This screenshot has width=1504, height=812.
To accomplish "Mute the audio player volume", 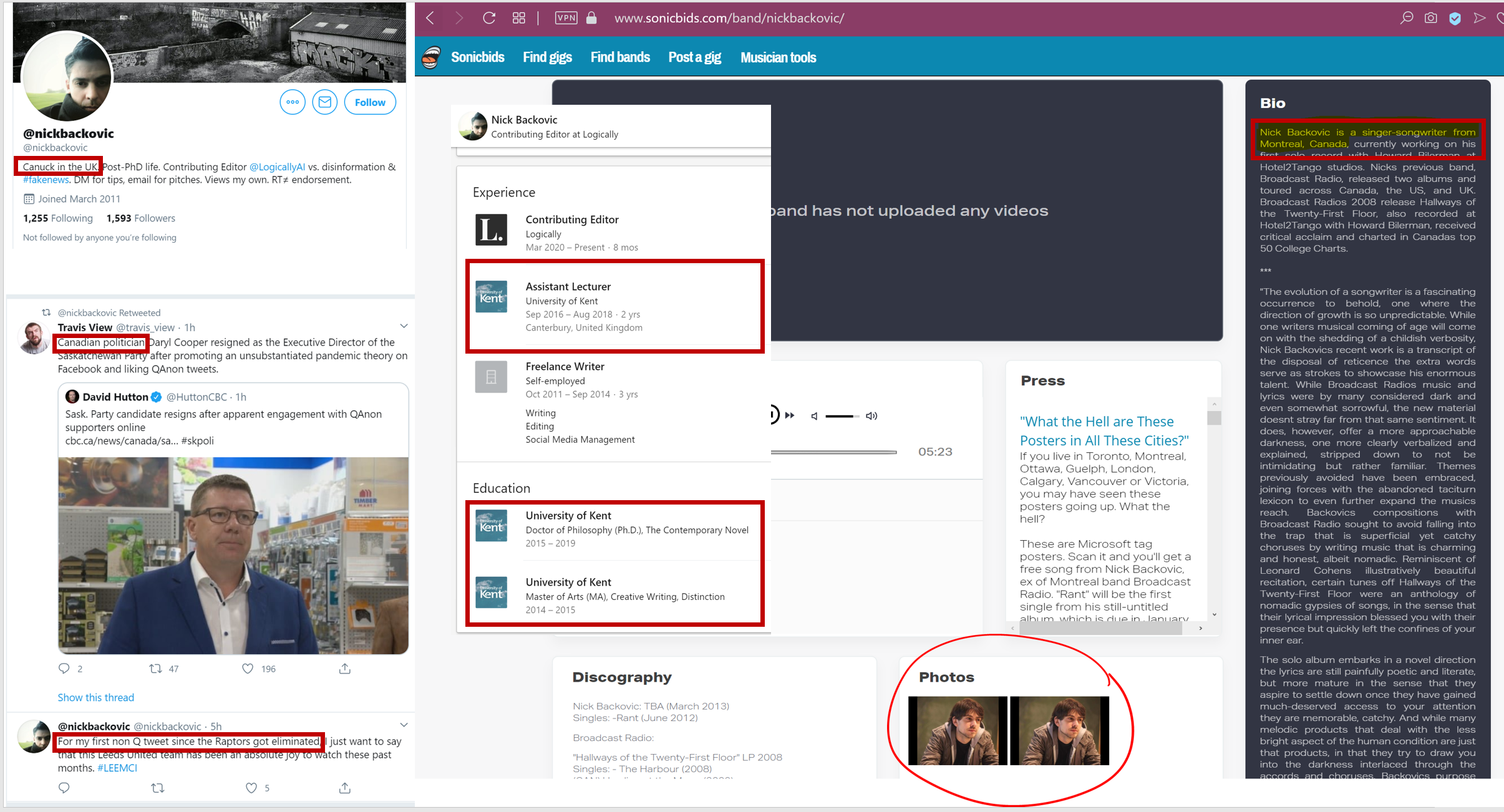I will 814,416.
